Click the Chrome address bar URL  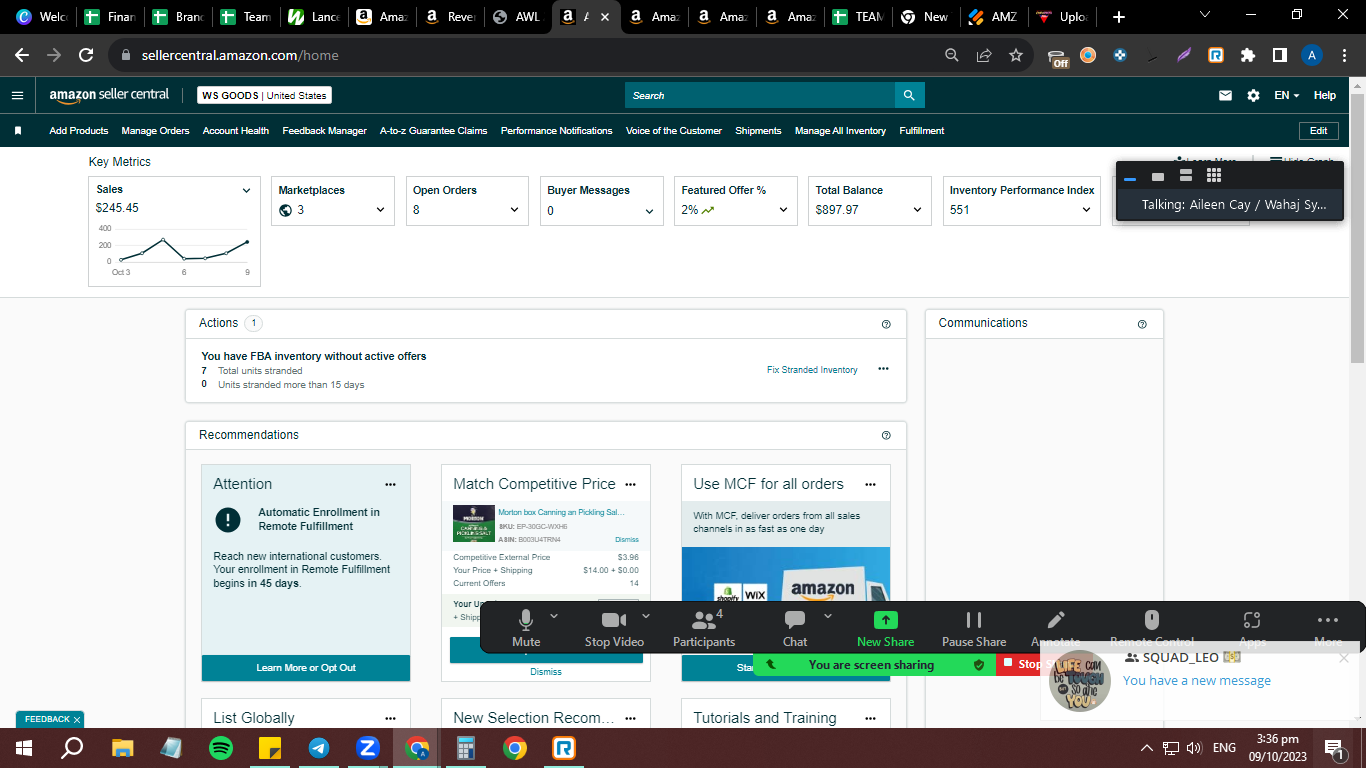tap(241, 55)
